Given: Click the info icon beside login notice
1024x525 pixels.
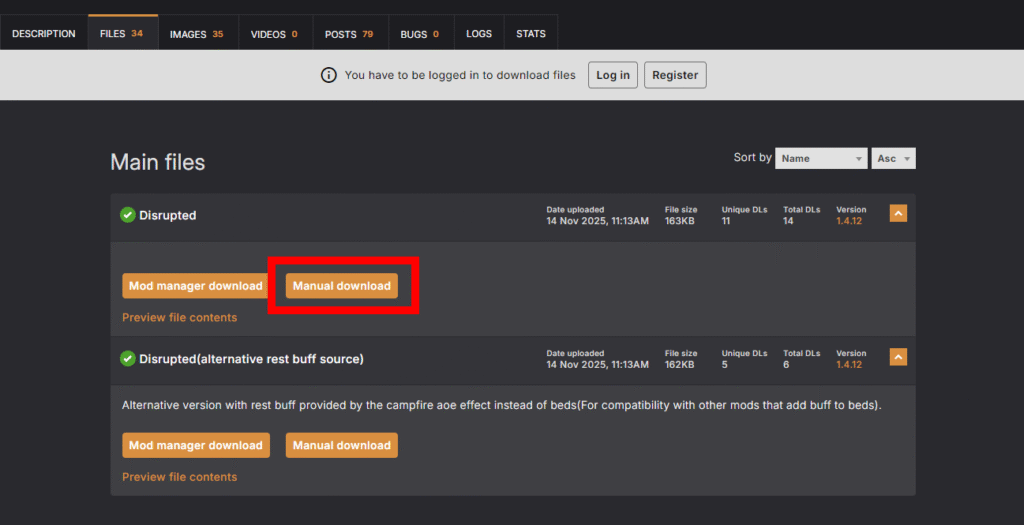Looking at the screenshot, I should coord(328,75).
